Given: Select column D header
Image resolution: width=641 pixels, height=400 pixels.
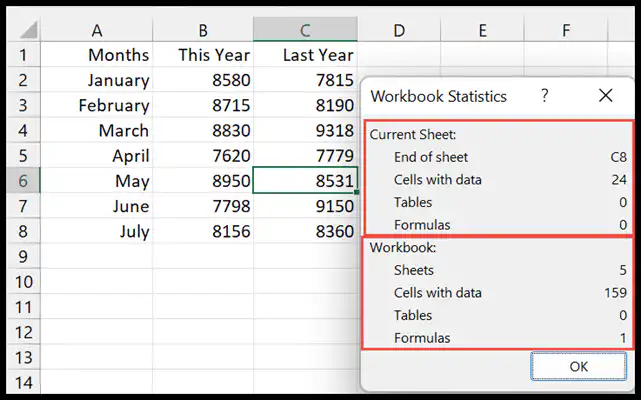Looking at the screenshot, I should (x=399, y=30).
